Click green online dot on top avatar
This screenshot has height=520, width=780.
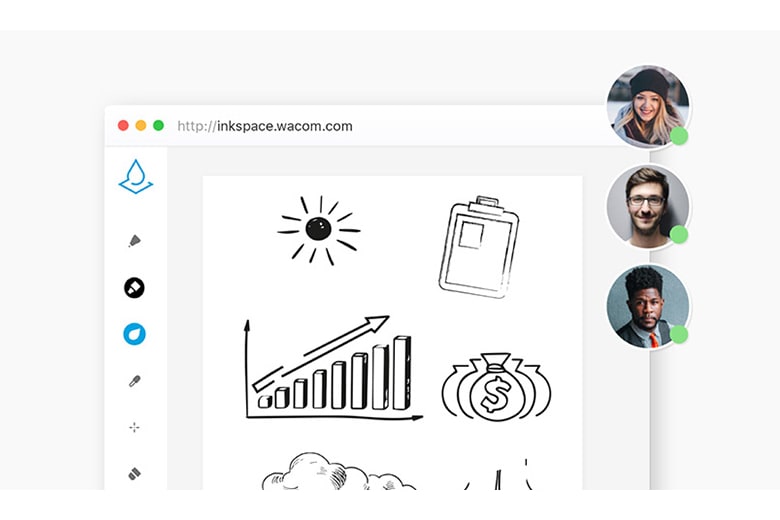pyautogui.click(x=679, y=136)
